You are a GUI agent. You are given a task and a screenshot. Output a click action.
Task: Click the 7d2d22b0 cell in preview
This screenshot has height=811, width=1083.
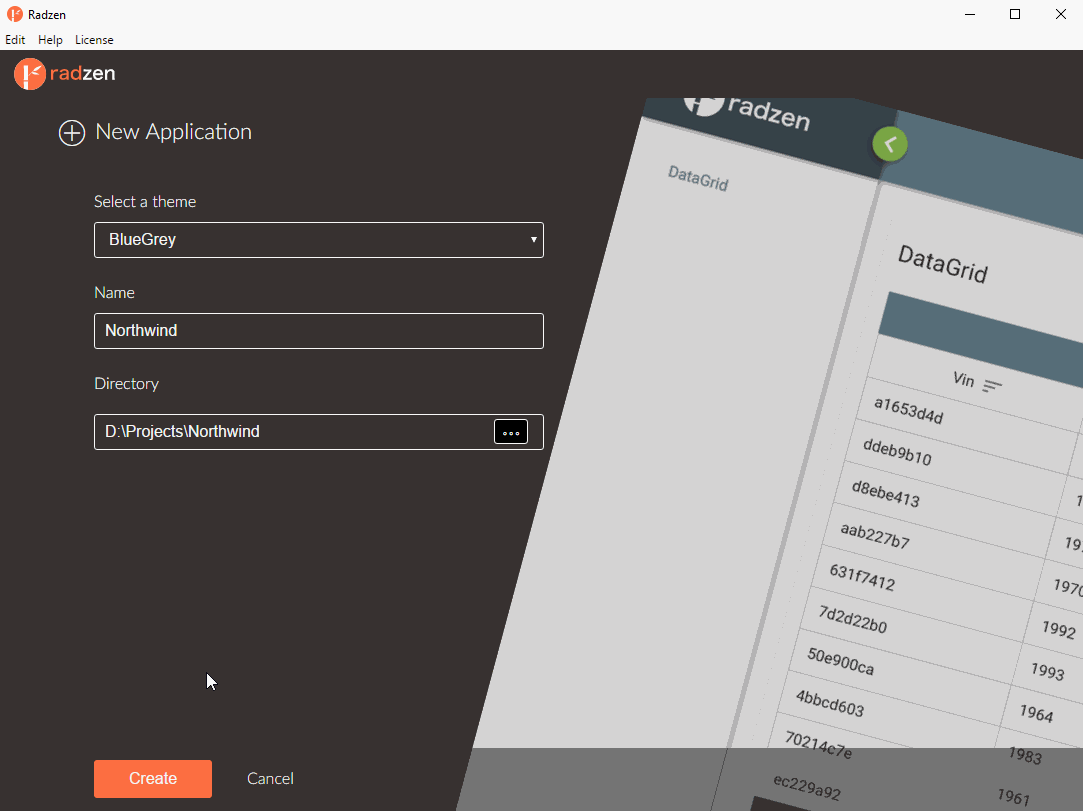852,619
